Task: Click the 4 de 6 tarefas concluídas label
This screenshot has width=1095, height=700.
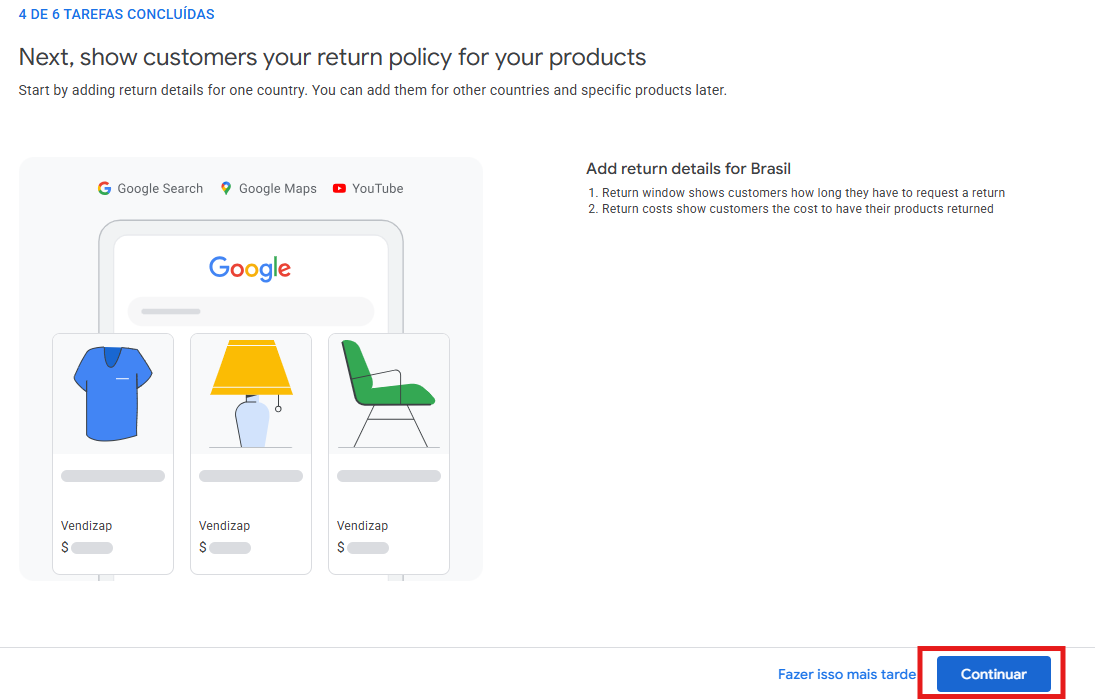Action: [x=116, y=15]
